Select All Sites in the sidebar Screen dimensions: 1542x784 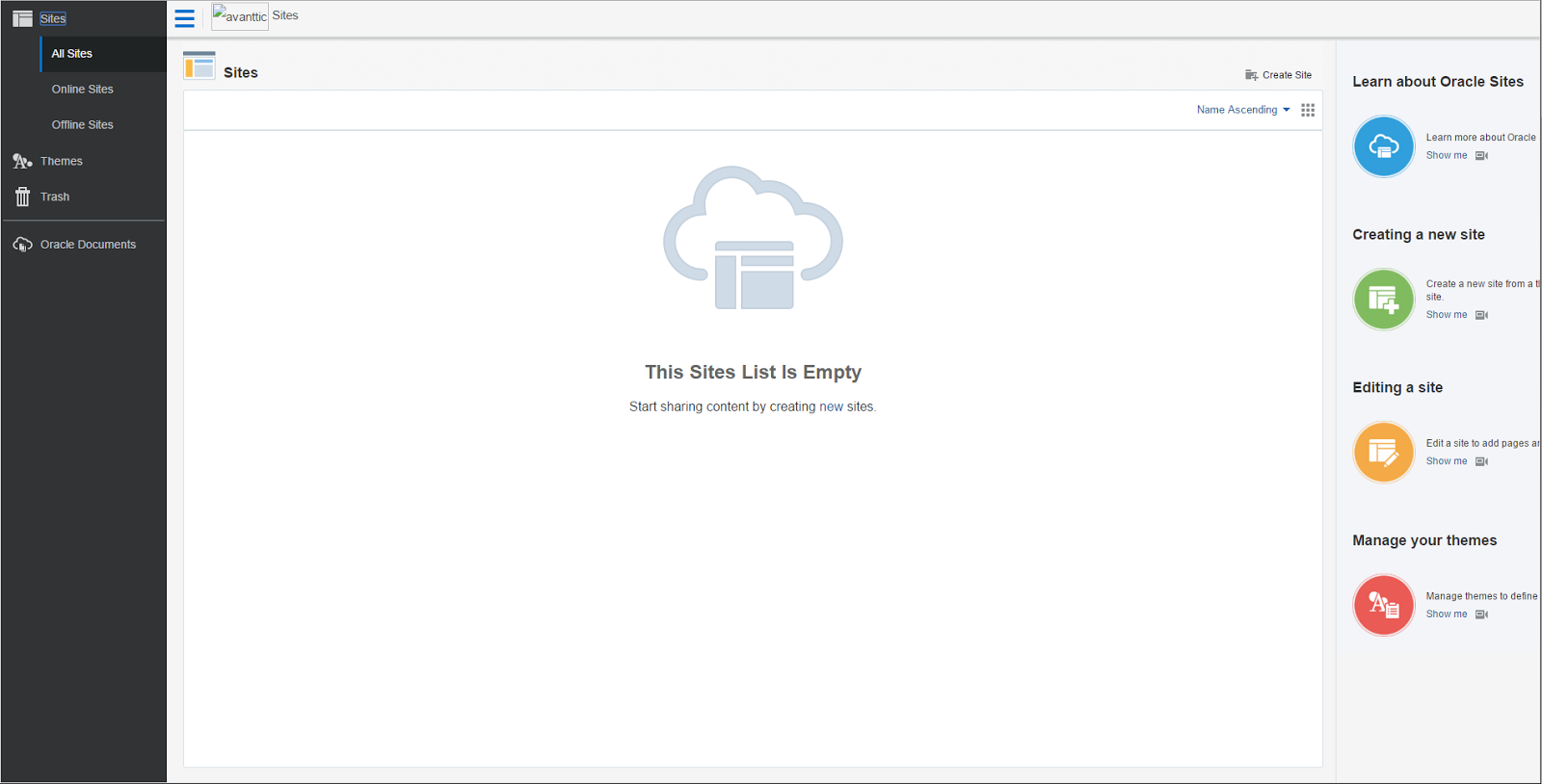(x=103, y=54)
